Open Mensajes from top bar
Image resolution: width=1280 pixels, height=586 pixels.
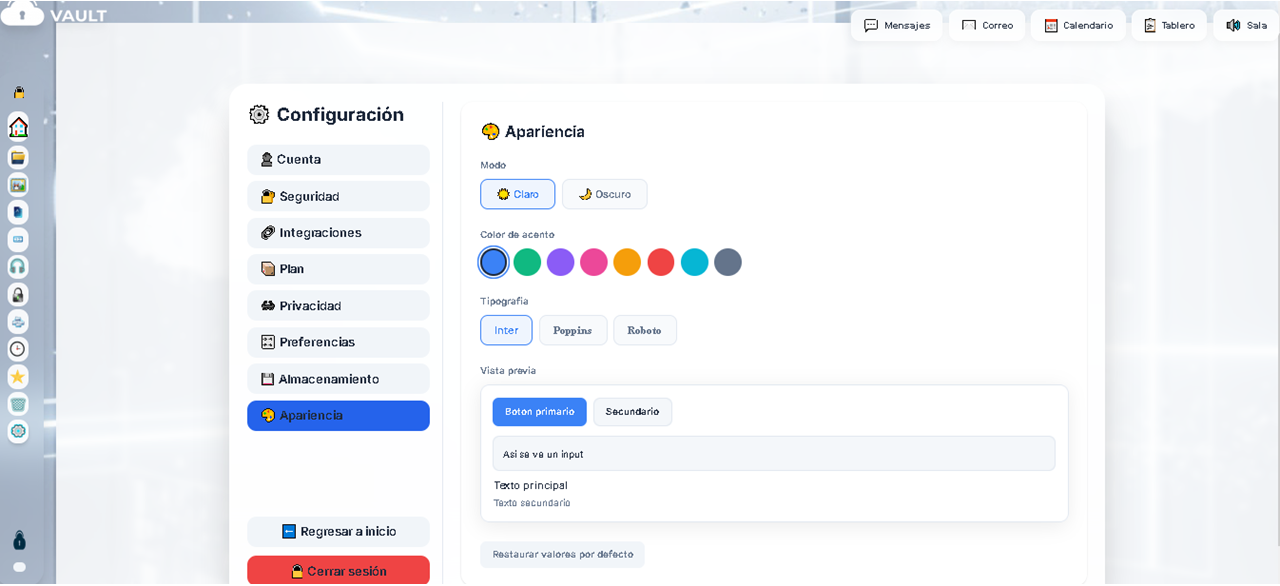pyautogui.click(x=897, y=25)
